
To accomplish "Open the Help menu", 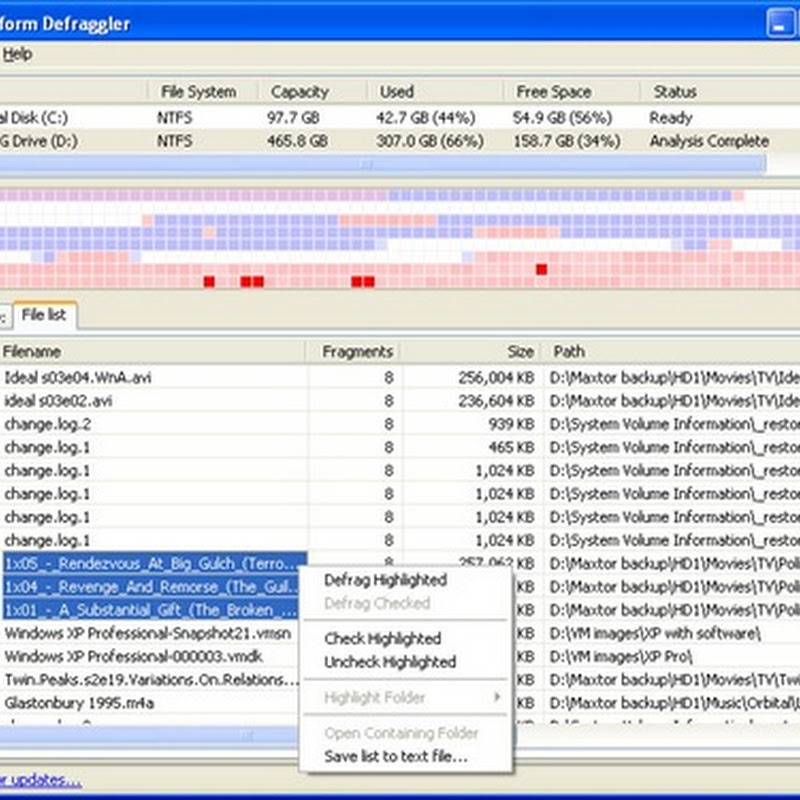I will [x=17, y=54].
